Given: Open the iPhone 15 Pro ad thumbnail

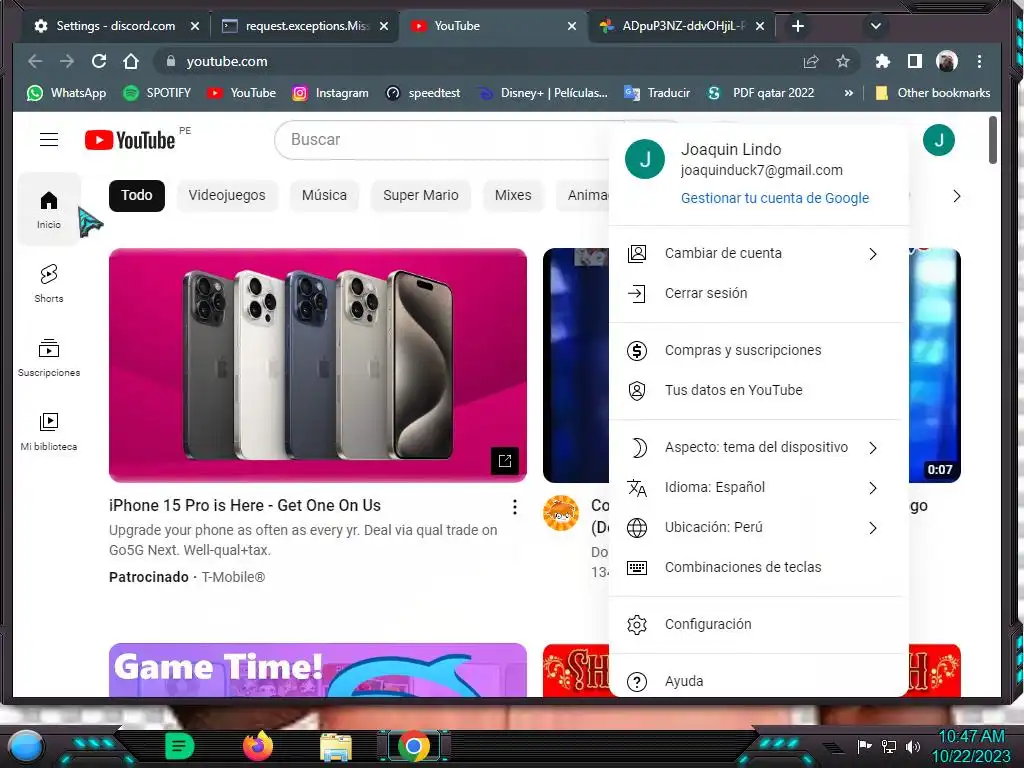Looking at the screenshot, I should (317, 365).
